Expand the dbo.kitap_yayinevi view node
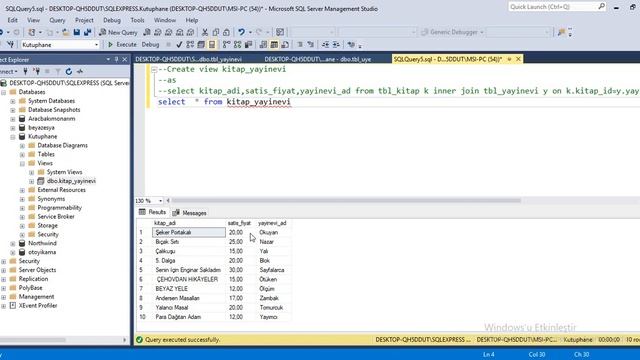The width and height of the screenshot is (640, 360). [x=31, y=181]
